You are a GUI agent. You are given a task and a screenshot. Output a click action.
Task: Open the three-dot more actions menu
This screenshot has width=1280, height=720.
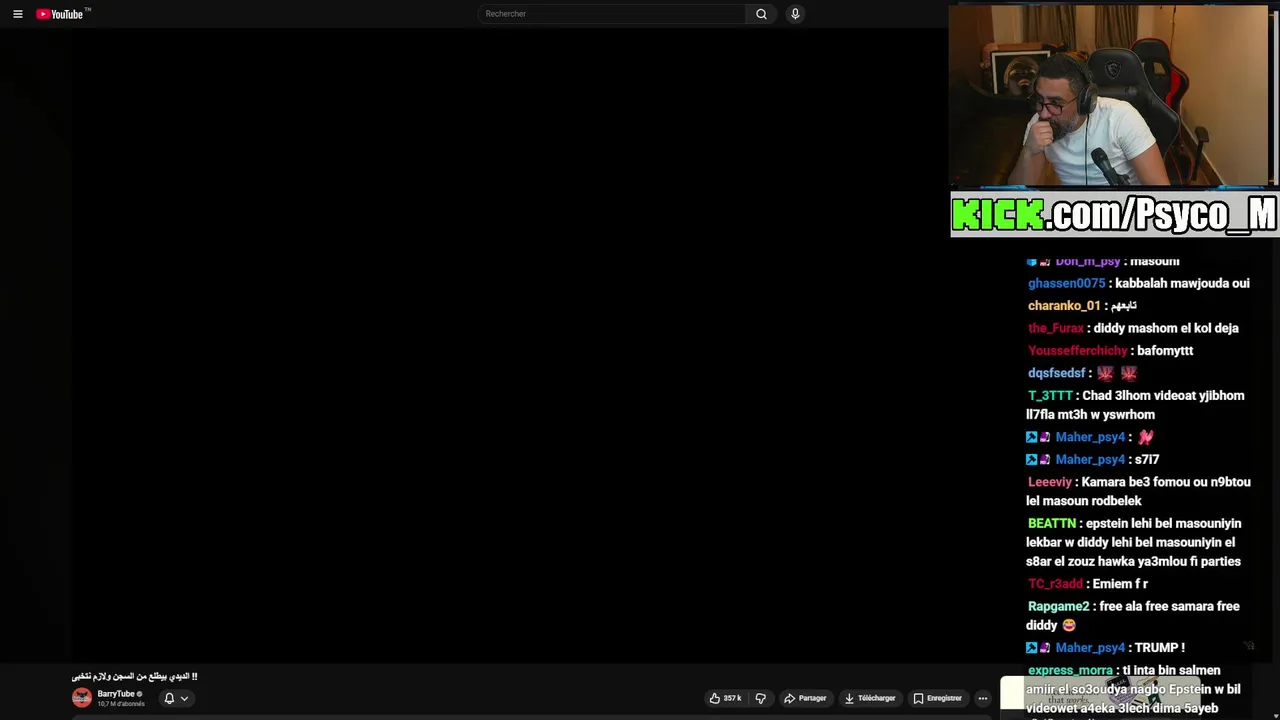pyautogui.click(x=983, y=698)
